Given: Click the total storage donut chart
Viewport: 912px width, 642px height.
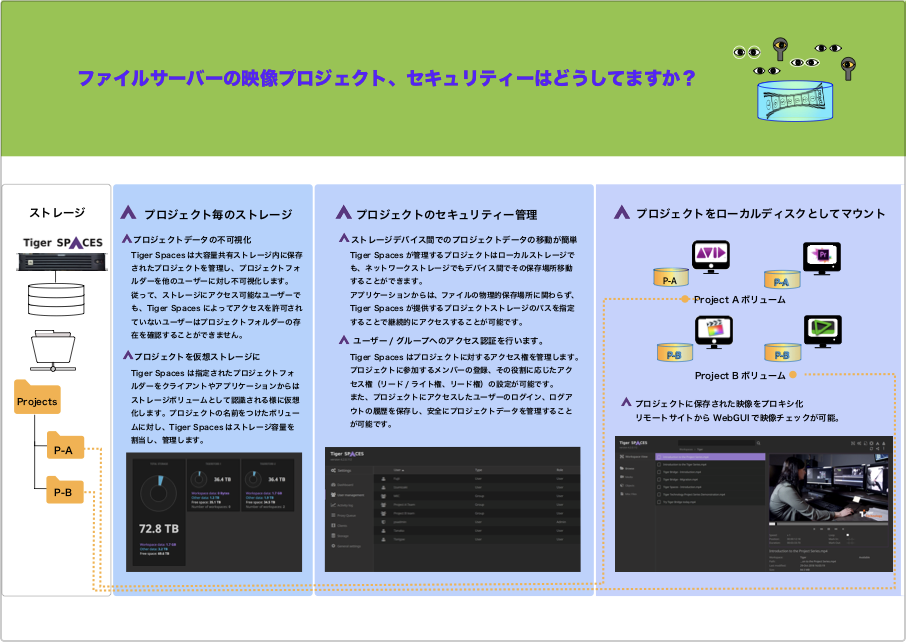Looking at the screenshot, I should coord(158,493).
